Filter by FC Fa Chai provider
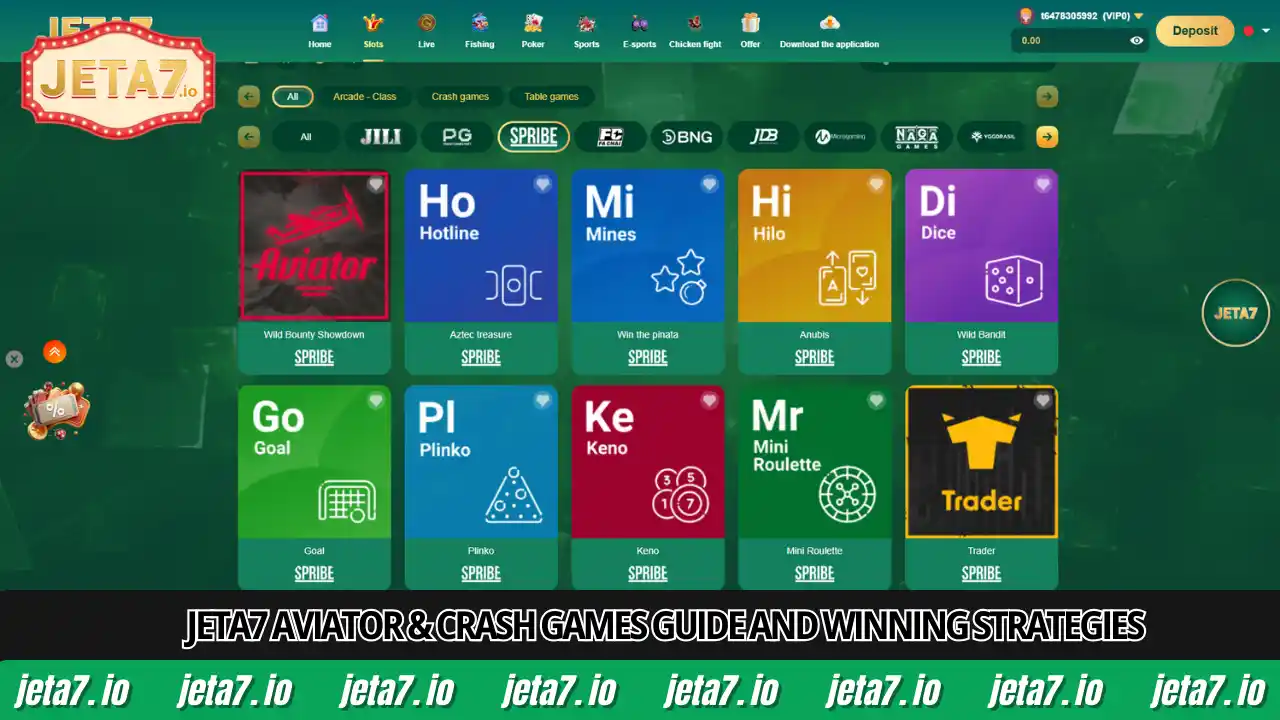The height and width of the screenshot is (720, 1280). pyautogui.click(x=610, y=137)
